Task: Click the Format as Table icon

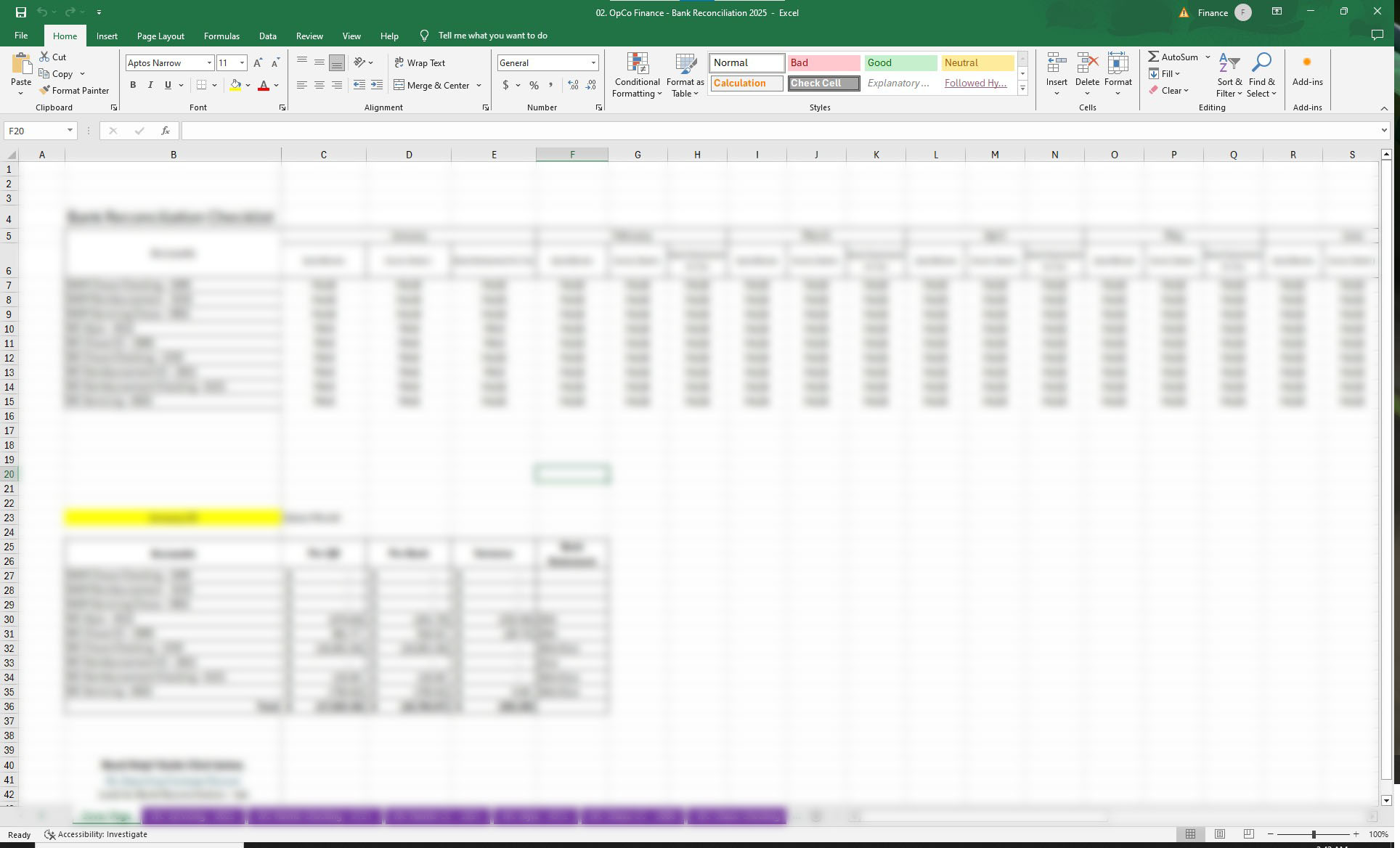Action: [x=685, y=65]
